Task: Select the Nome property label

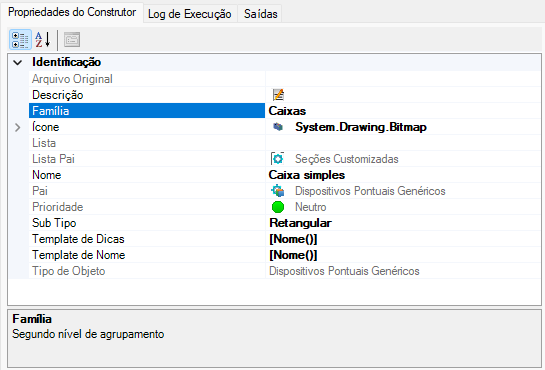Action: [47, 175]
